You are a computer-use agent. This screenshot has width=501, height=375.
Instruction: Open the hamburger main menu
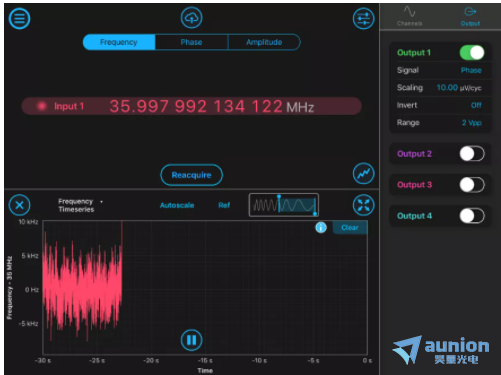tap(19, 18)
